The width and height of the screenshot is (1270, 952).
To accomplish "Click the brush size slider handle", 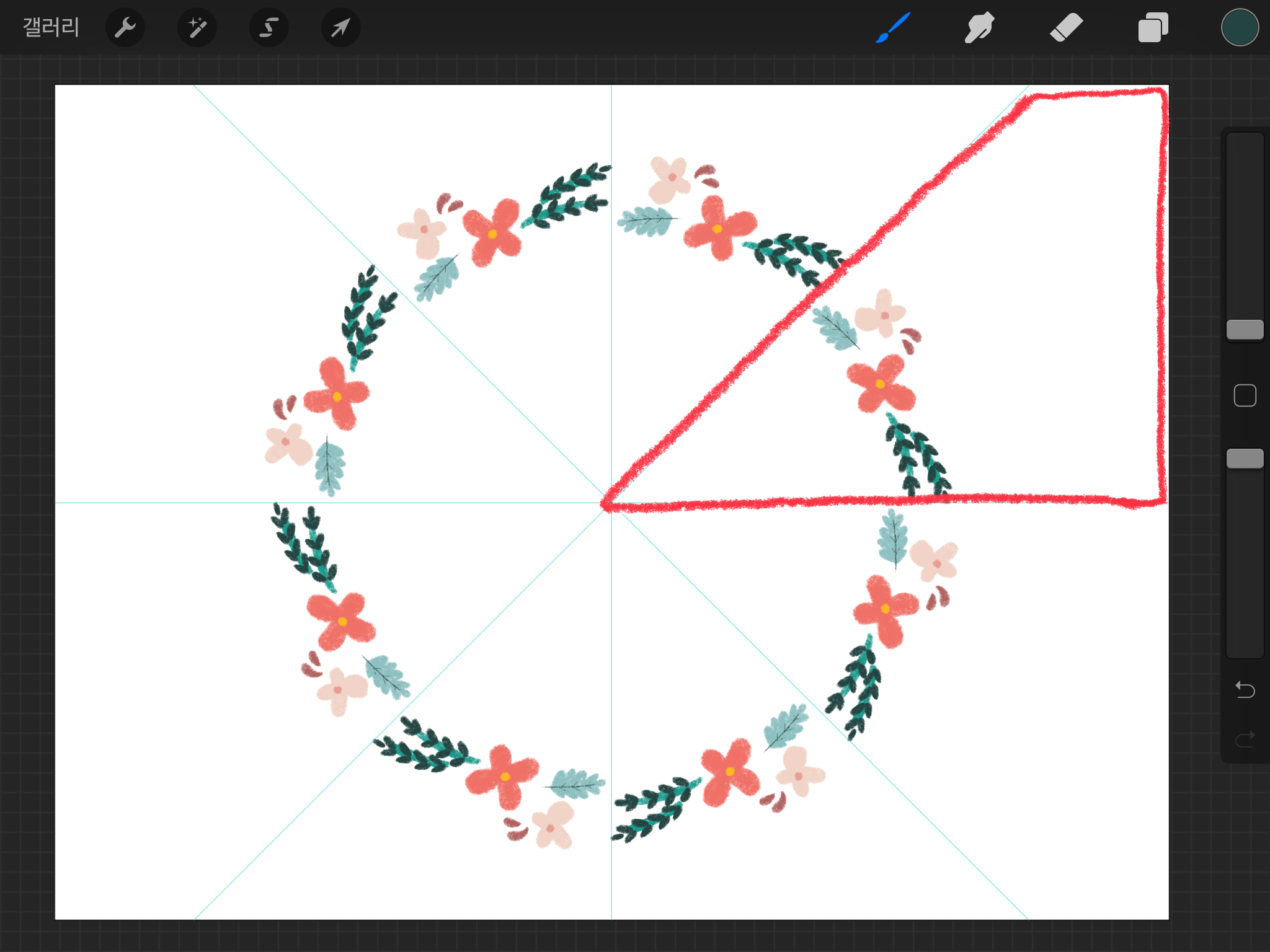I will 1245,330.
